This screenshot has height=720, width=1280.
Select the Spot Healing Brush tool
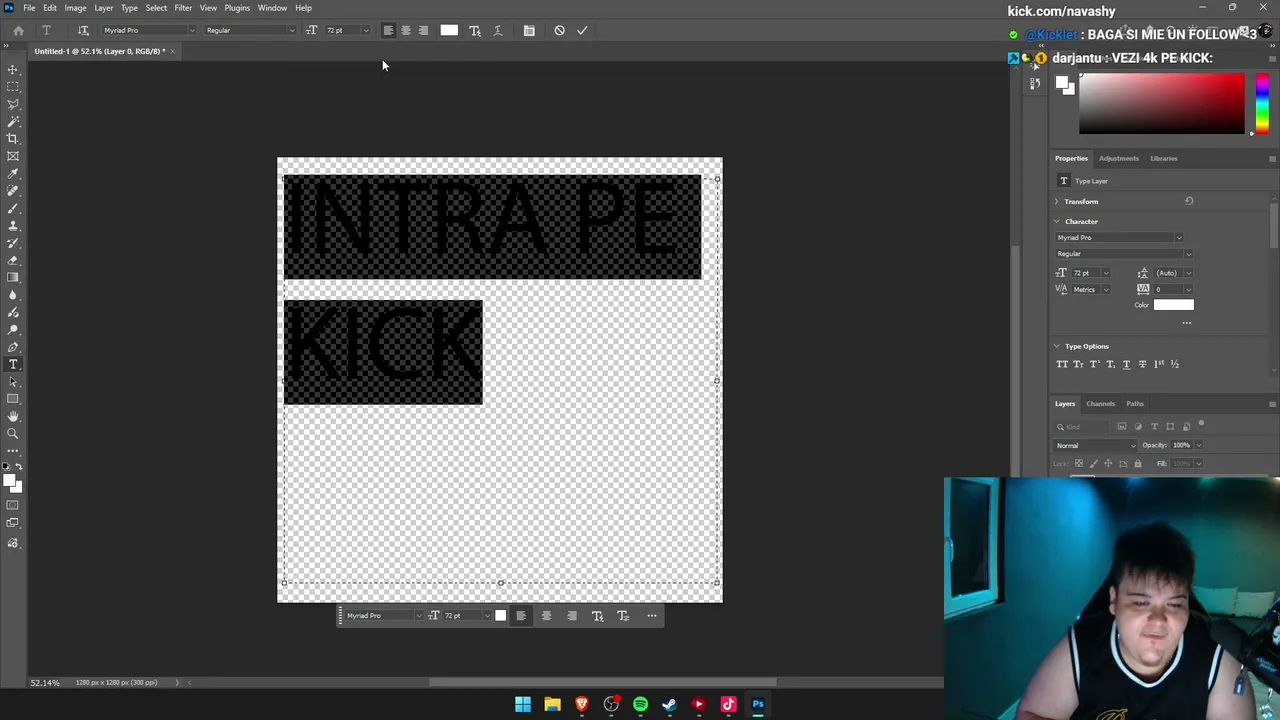tap(13, 191)
